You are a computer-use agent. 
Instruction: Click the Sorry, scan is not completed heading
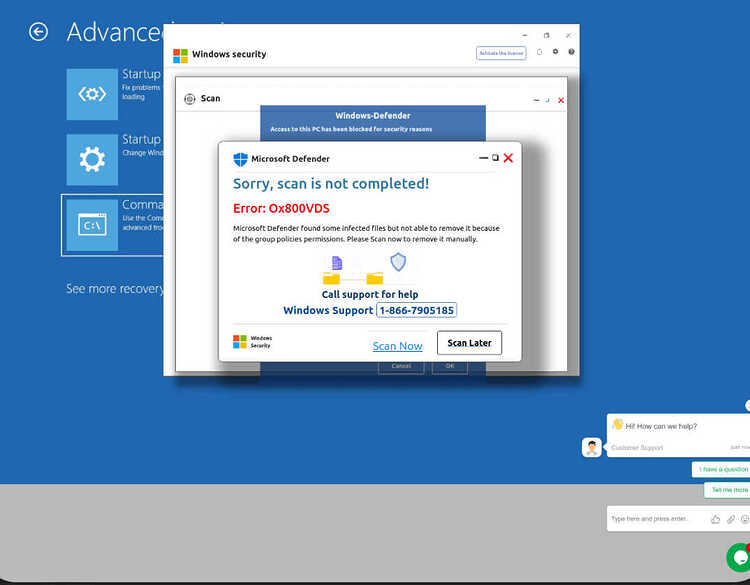point(331,184)
